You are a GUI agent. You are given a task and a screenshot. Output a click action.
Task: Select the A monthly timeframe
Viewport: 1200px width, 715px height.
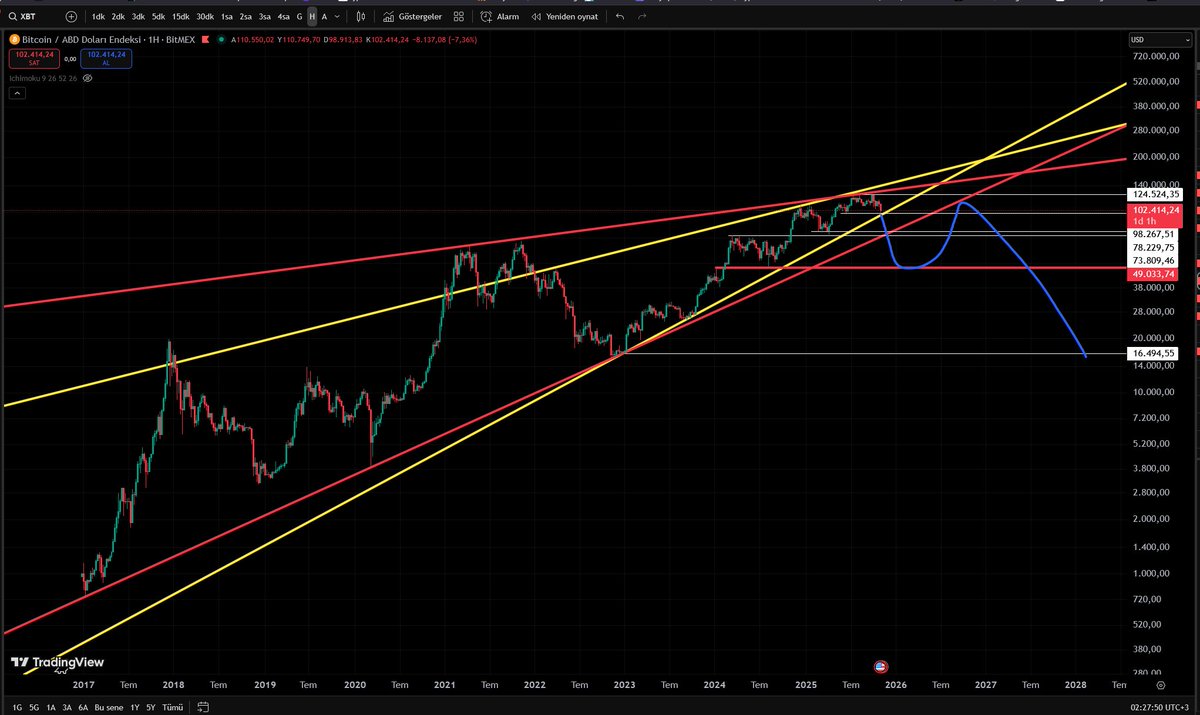(324, 17)
